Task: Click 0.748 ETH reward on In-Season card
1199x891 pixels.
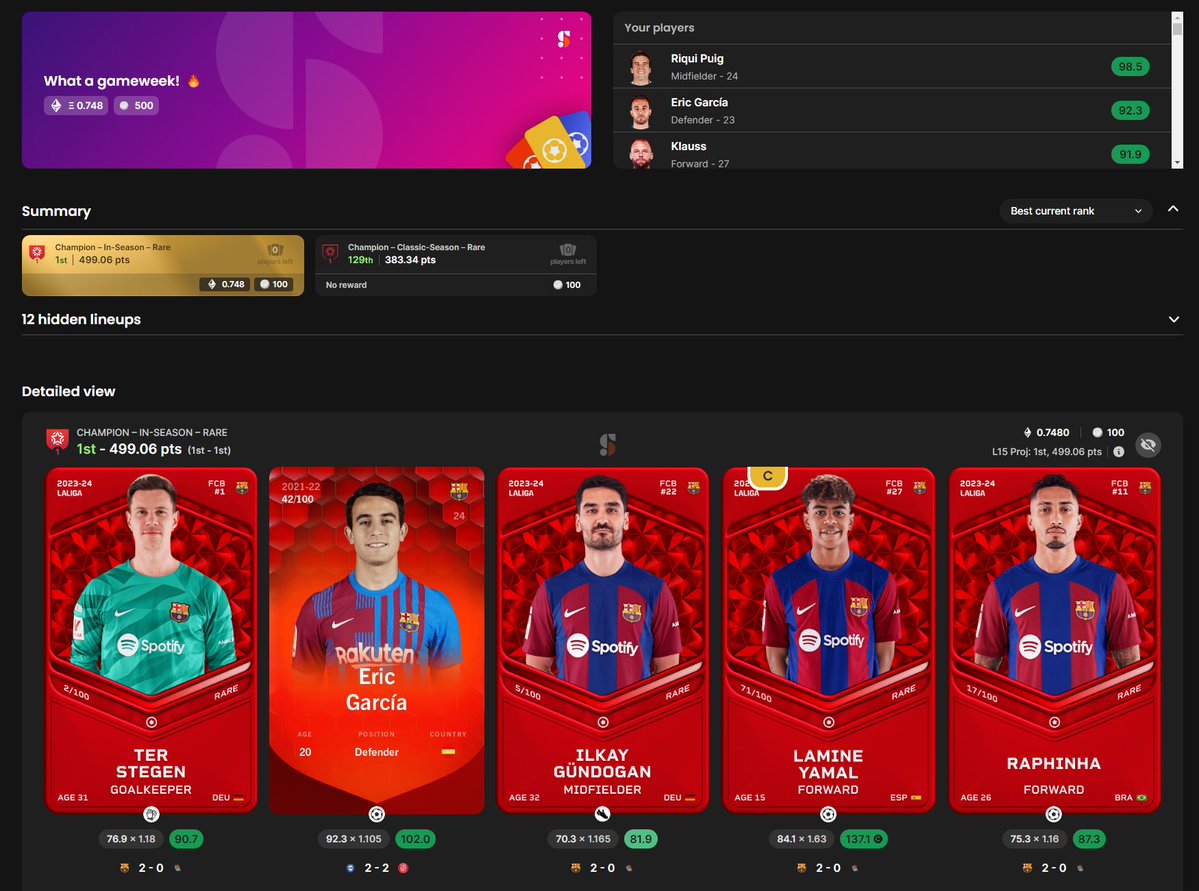Action: [225, 284]
